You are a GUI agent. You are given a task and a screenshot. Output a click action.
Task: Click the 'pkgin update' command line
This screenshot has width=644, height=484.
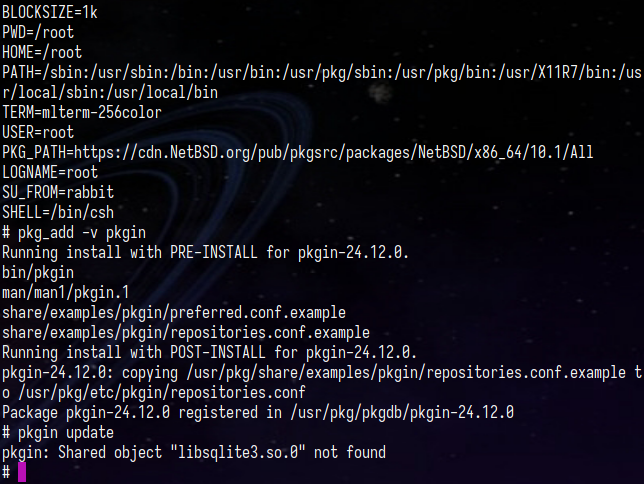[x=58, y=433]
